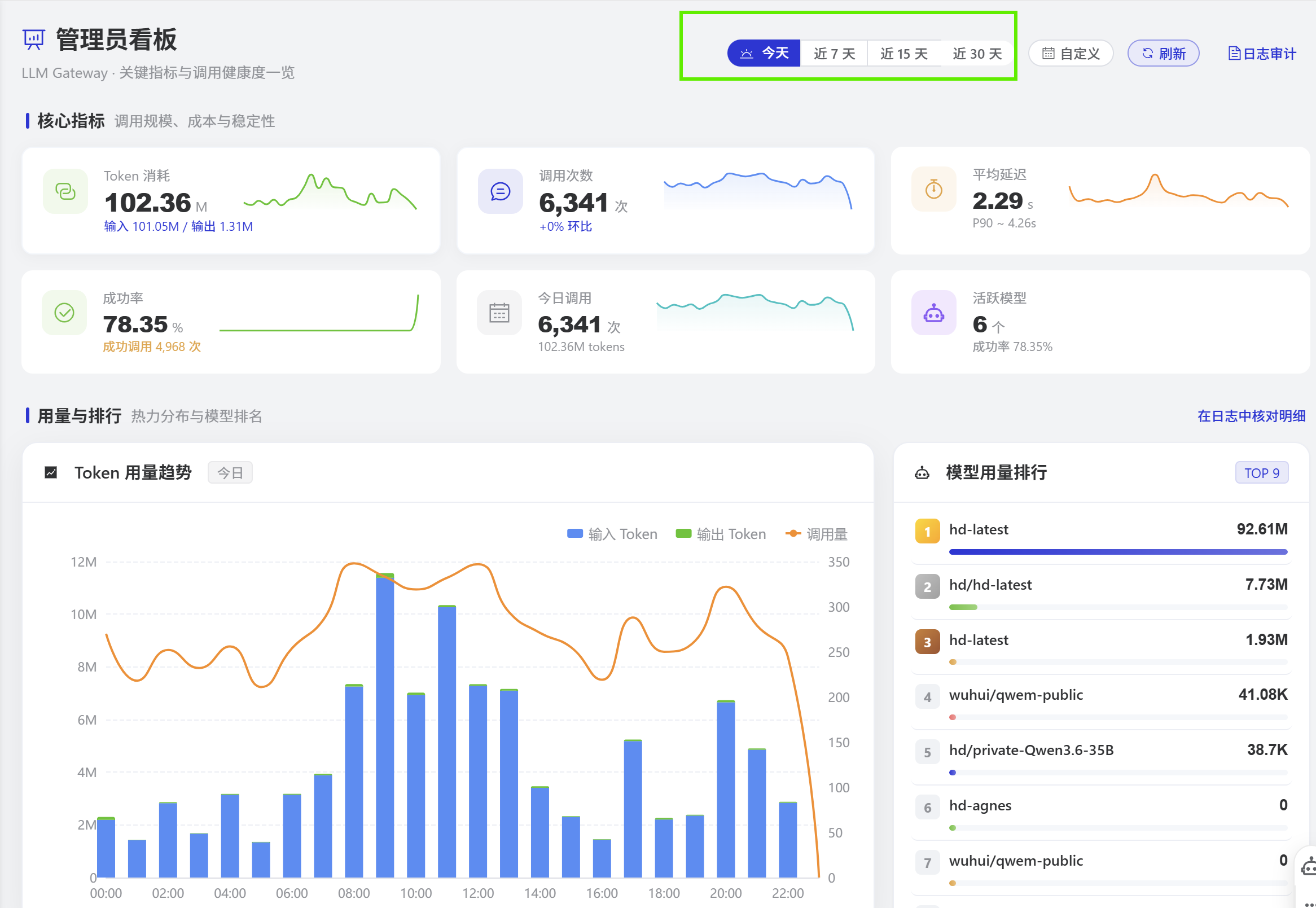Switch to 近 7 天 range
The width and height of the screenshot is (1316, 908).
(834, 53)
